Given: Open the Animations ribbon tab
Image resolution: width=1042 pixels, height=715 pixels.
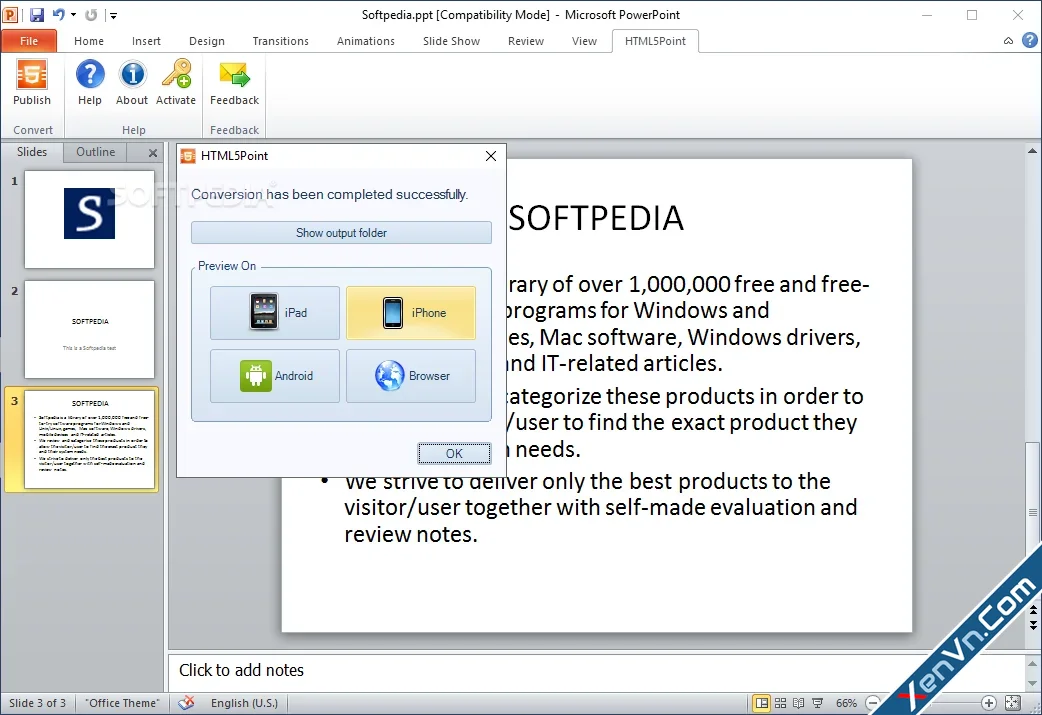Looking at the screenshot, I should (365, 41).
